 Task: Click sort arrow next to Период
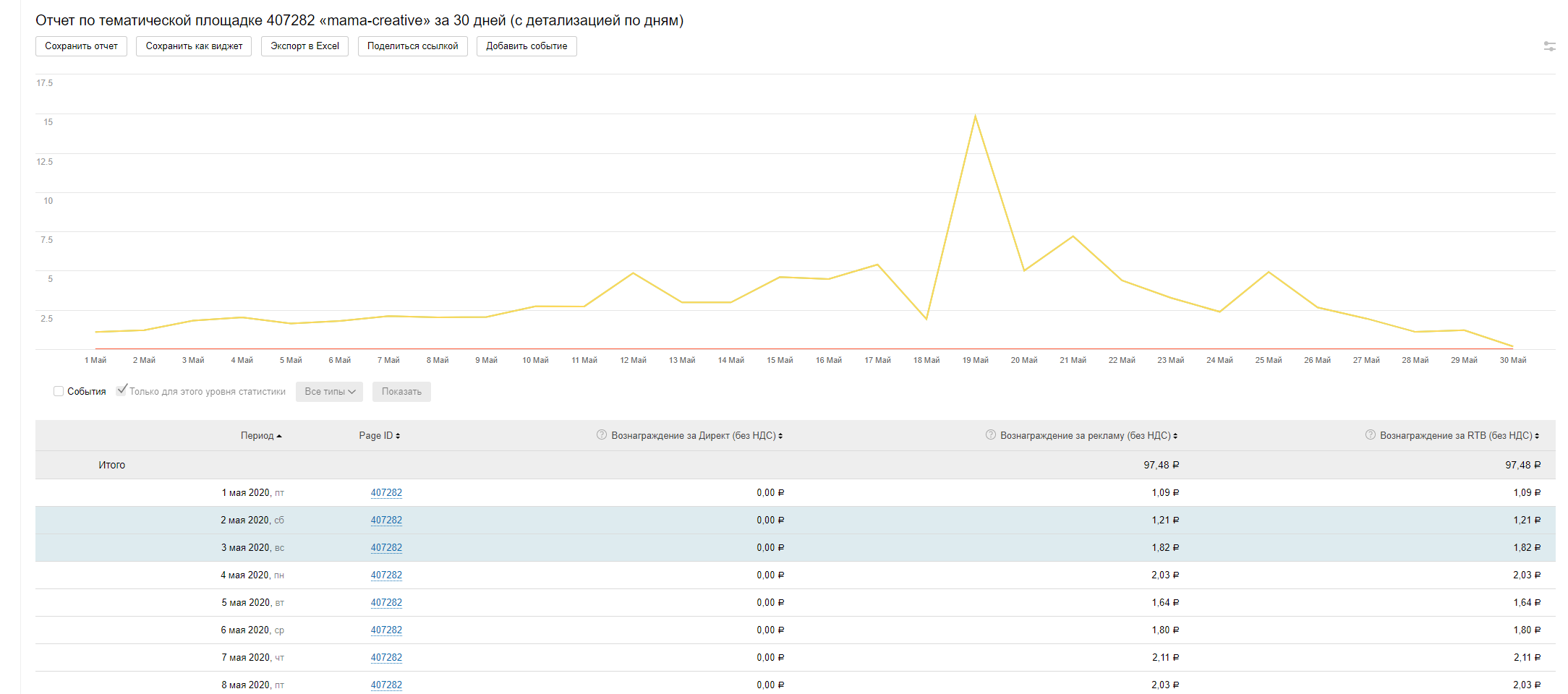(x=279, y=436)
